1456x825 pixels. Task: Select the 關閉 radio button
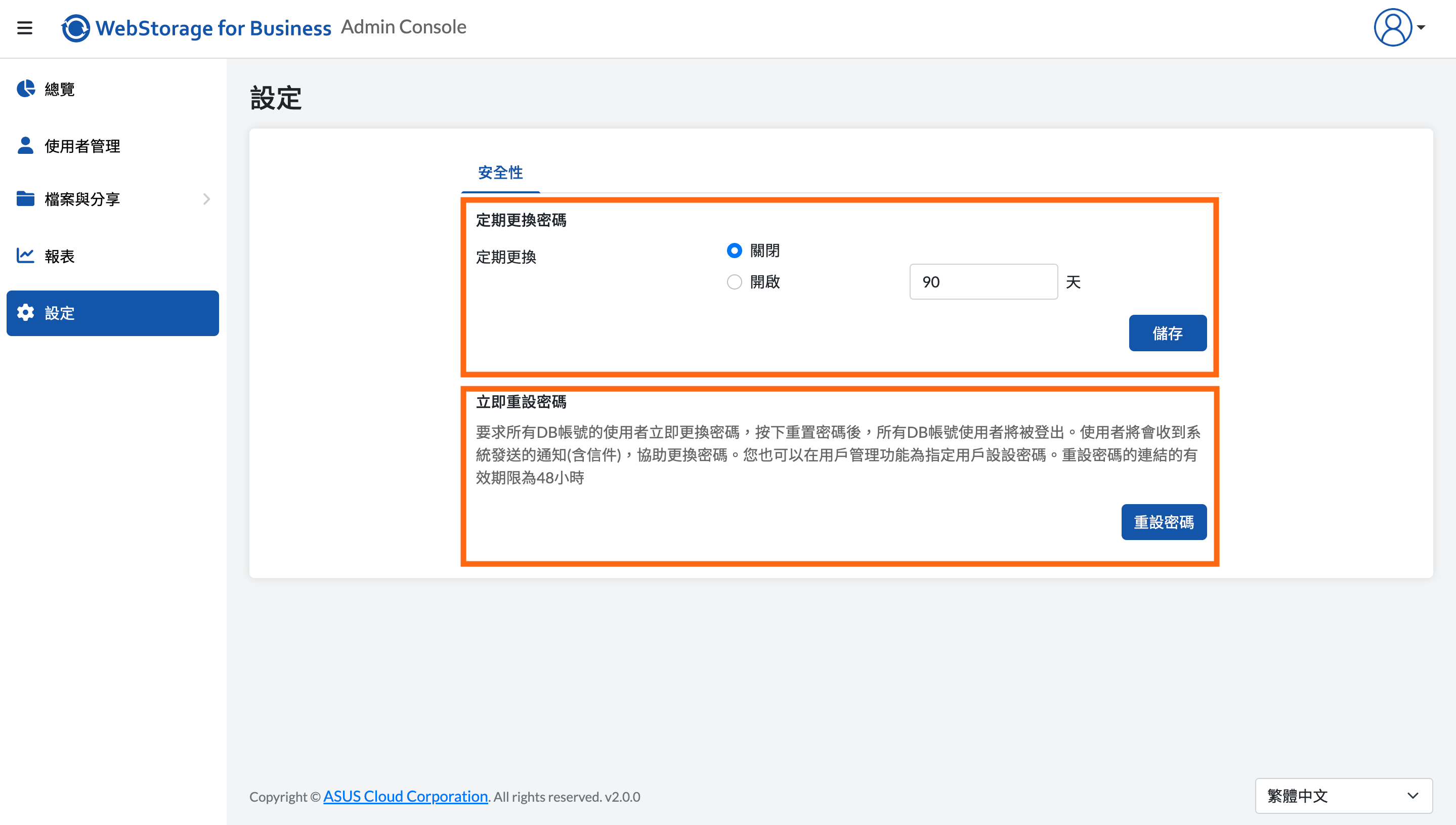(x=734, y=251)
